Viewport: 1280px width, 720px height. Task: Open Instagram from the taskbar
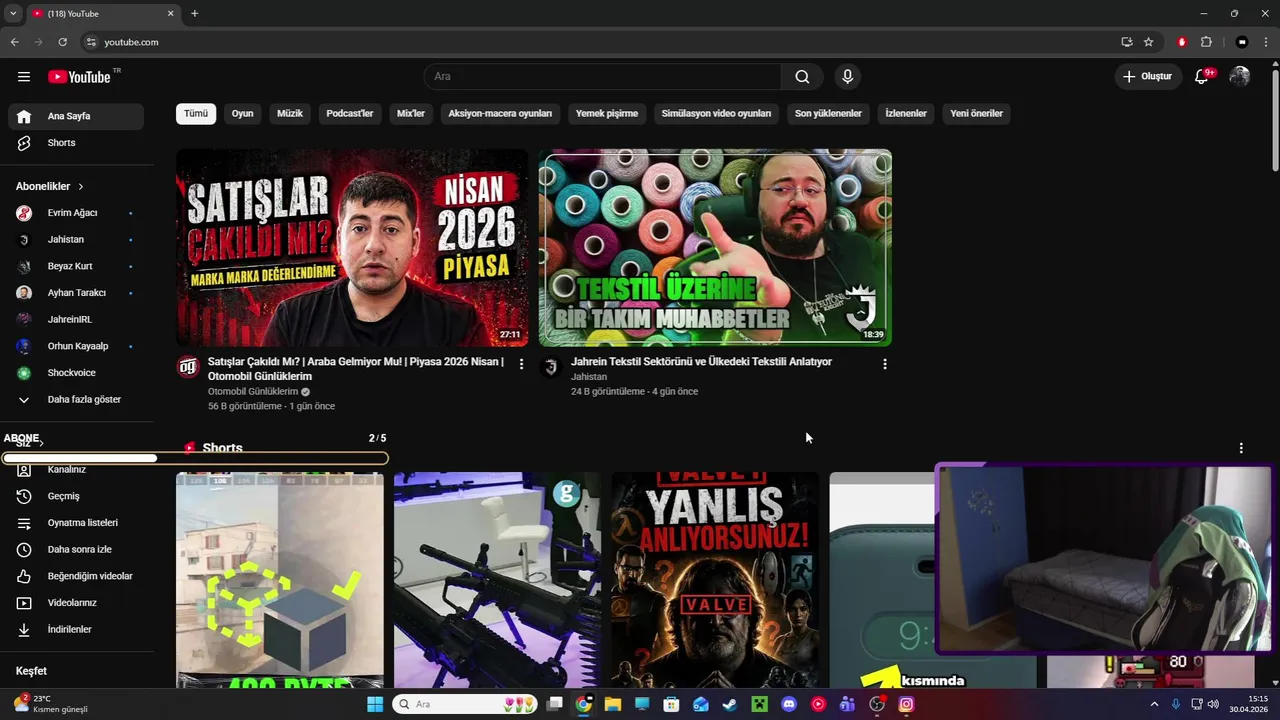click(x=906, y=704)
